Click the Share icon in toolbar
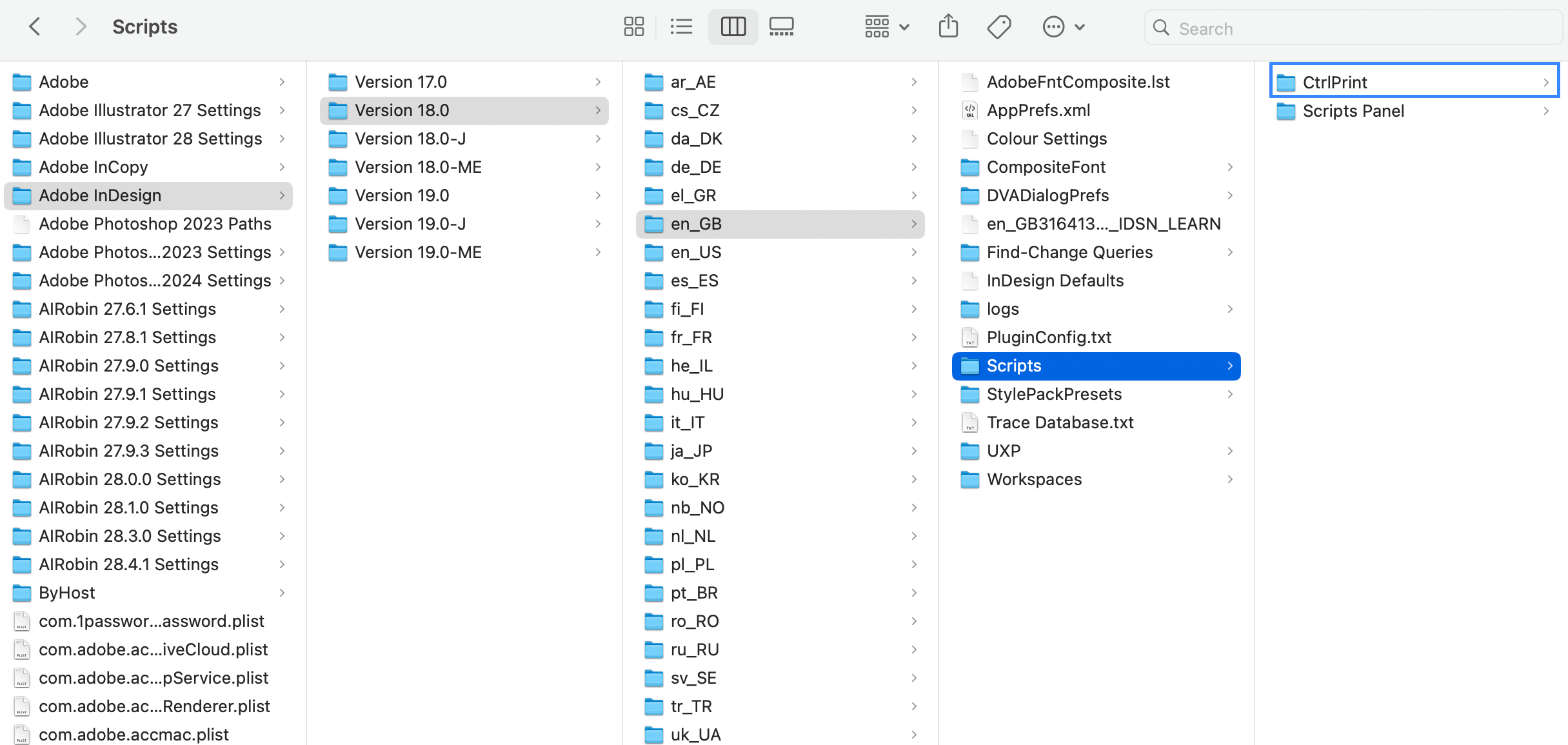 coord(948,27)
